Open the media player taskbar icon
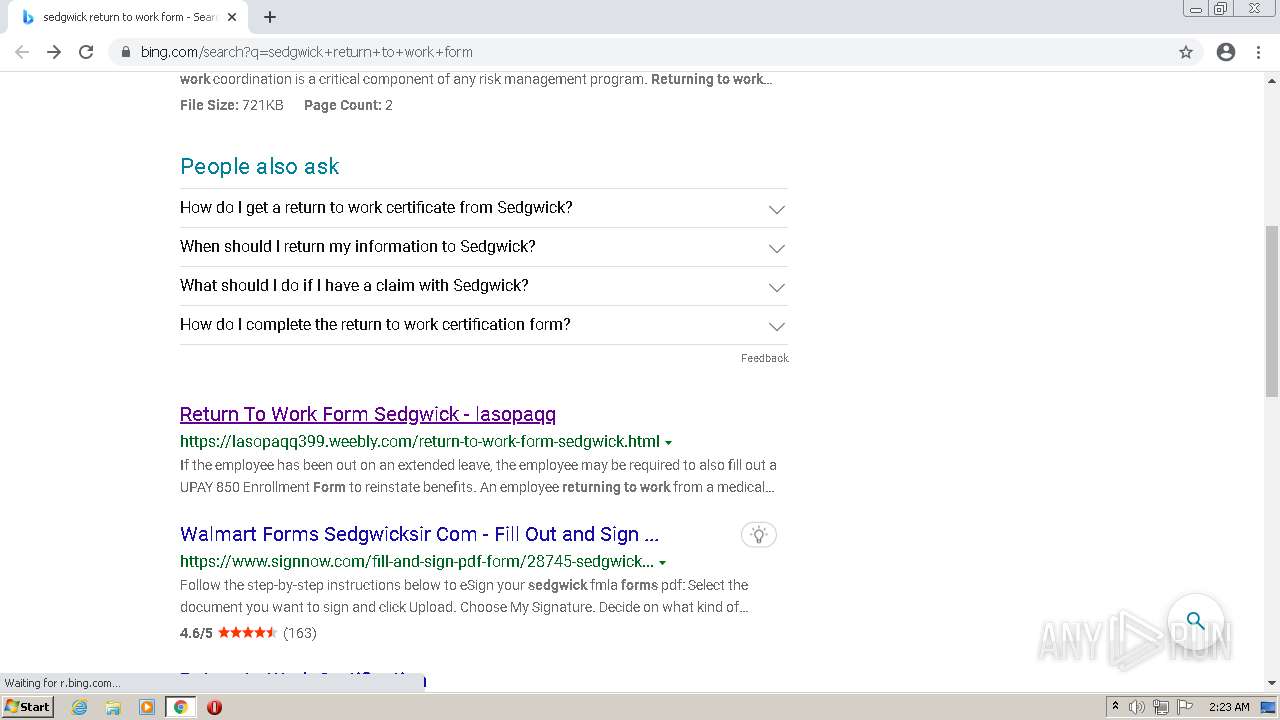 tap(147, 707)
